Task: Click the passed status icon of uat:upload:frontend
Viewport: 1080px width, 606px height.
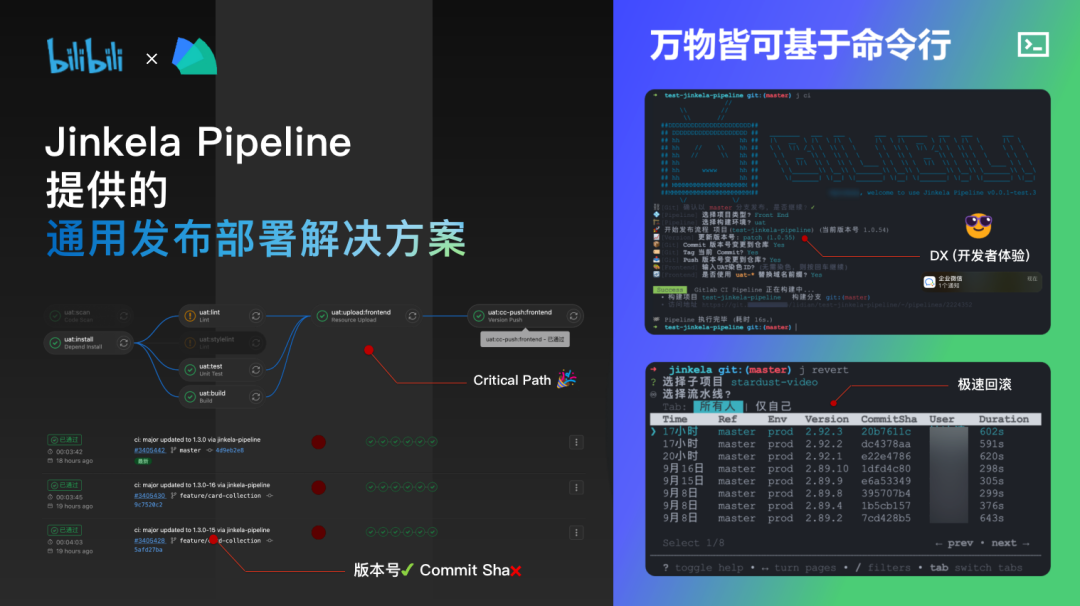Action: (x=322, y=316)
